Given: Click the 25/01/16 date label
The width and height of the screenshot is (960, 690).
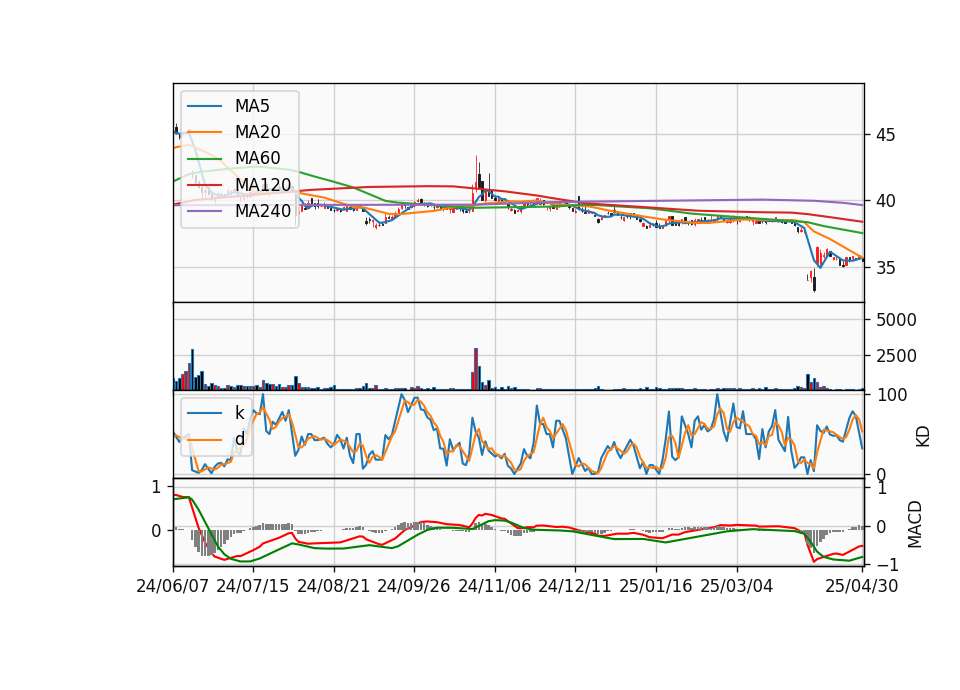Looking at the screenshot, I should pos(656,586).
